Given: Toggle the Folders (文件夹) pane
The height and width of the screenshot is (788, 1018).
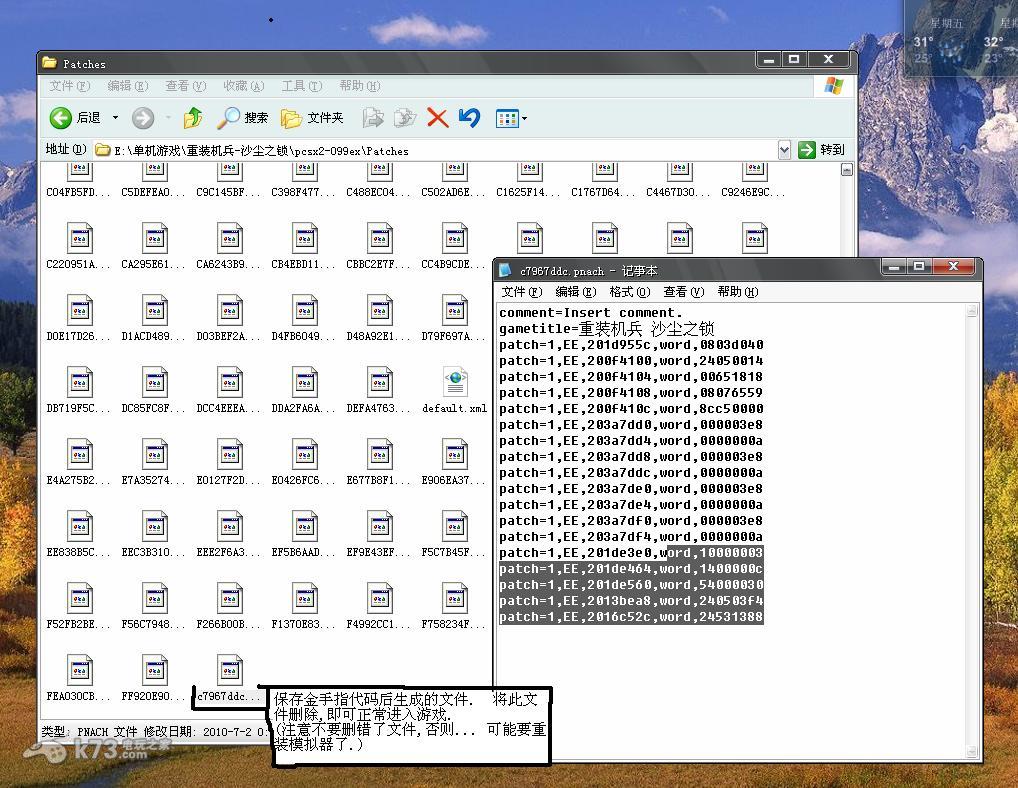Looking at the screenshot, I should [x=312, y=118].
